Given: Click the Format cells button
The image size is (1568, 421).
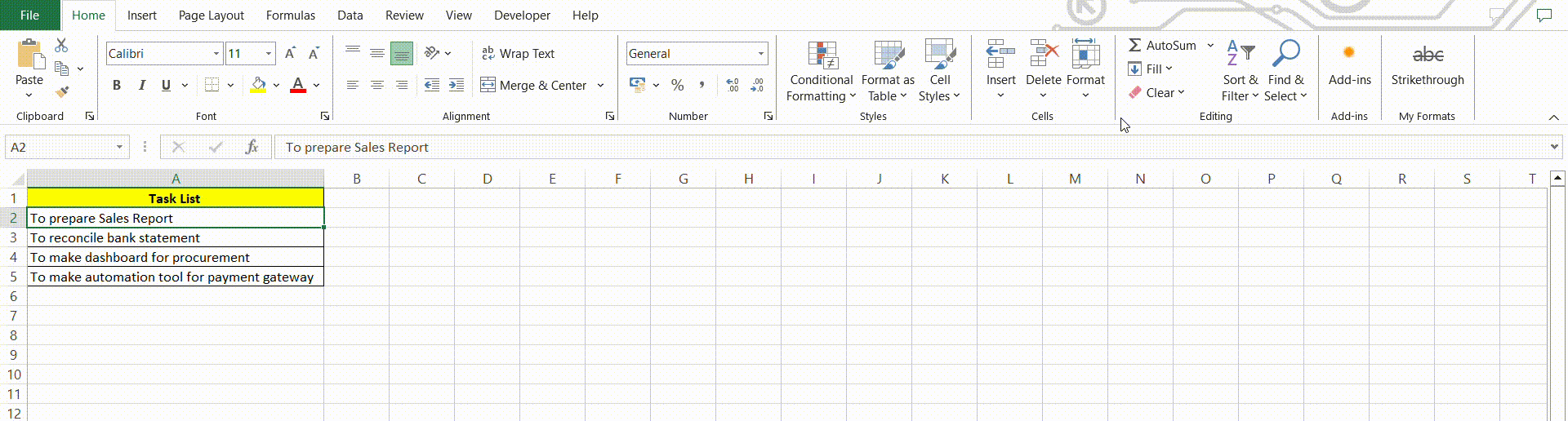Looking at the screenshot, I should pyautogui.click(x=1085, y=69).
